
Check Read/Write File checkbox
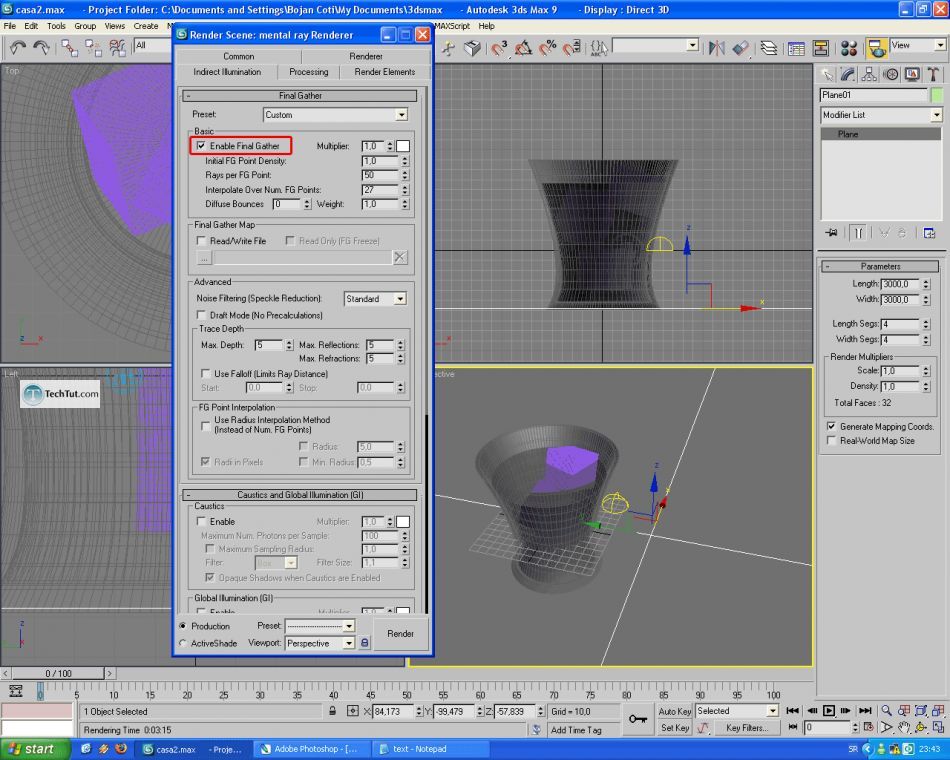(x=201, y=241)
